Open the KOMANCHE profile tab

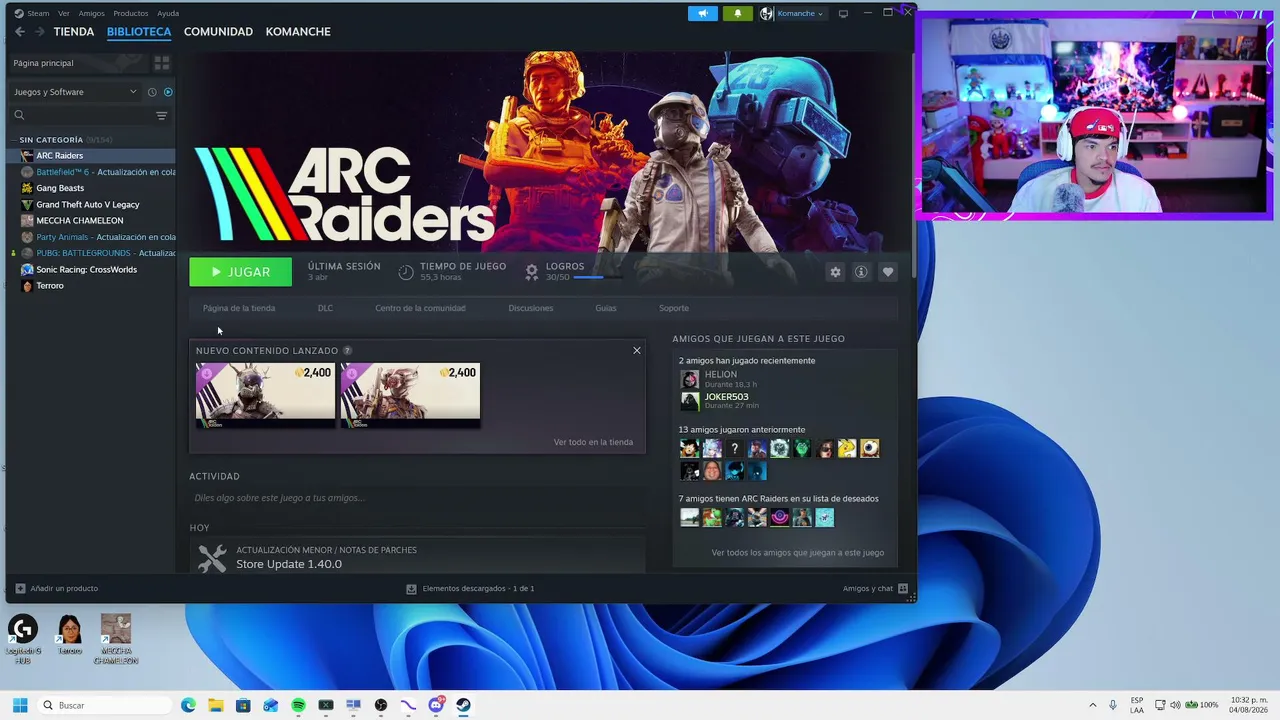[298, 32]
